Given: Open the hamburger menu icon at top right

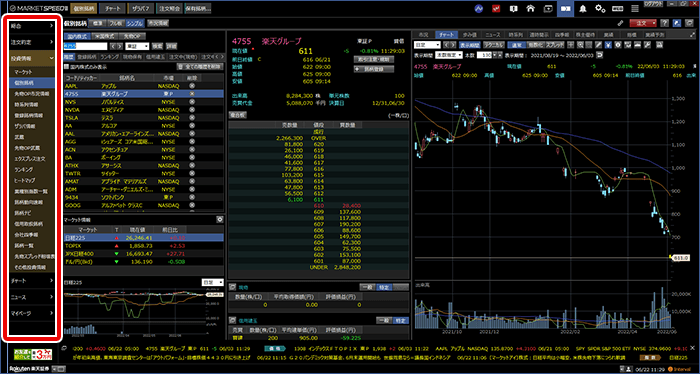Looking at the screenshot, I should [x=634, y=8].
